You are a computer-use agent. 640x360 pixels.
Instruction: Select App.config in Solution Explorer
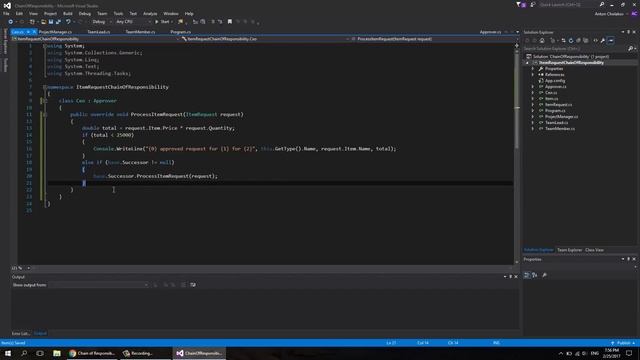click(x=555, y=80)
